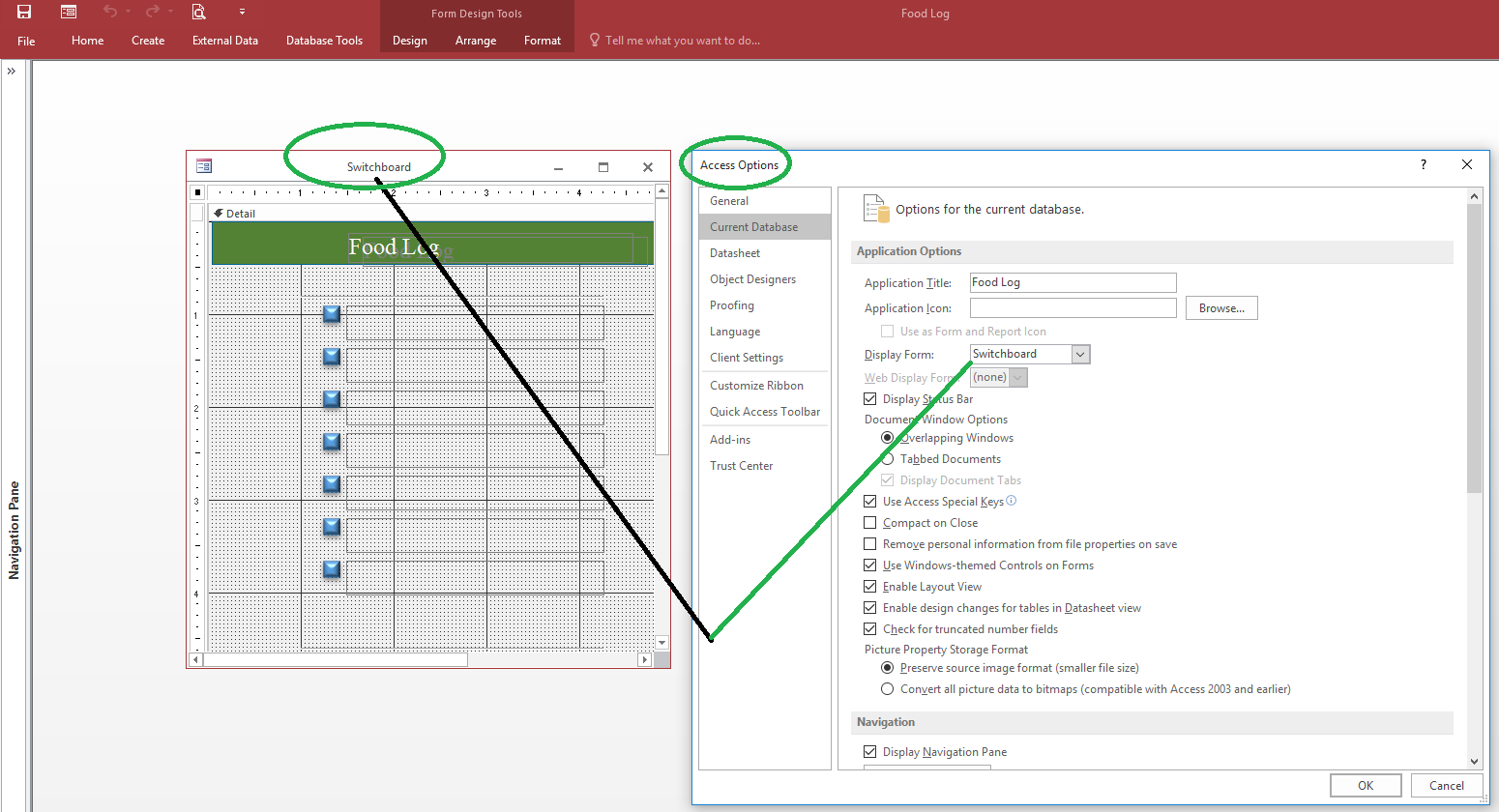The image size is (1499, 812).
Task: Open the Create ribbon tab
Action: (x=148, y=41)
